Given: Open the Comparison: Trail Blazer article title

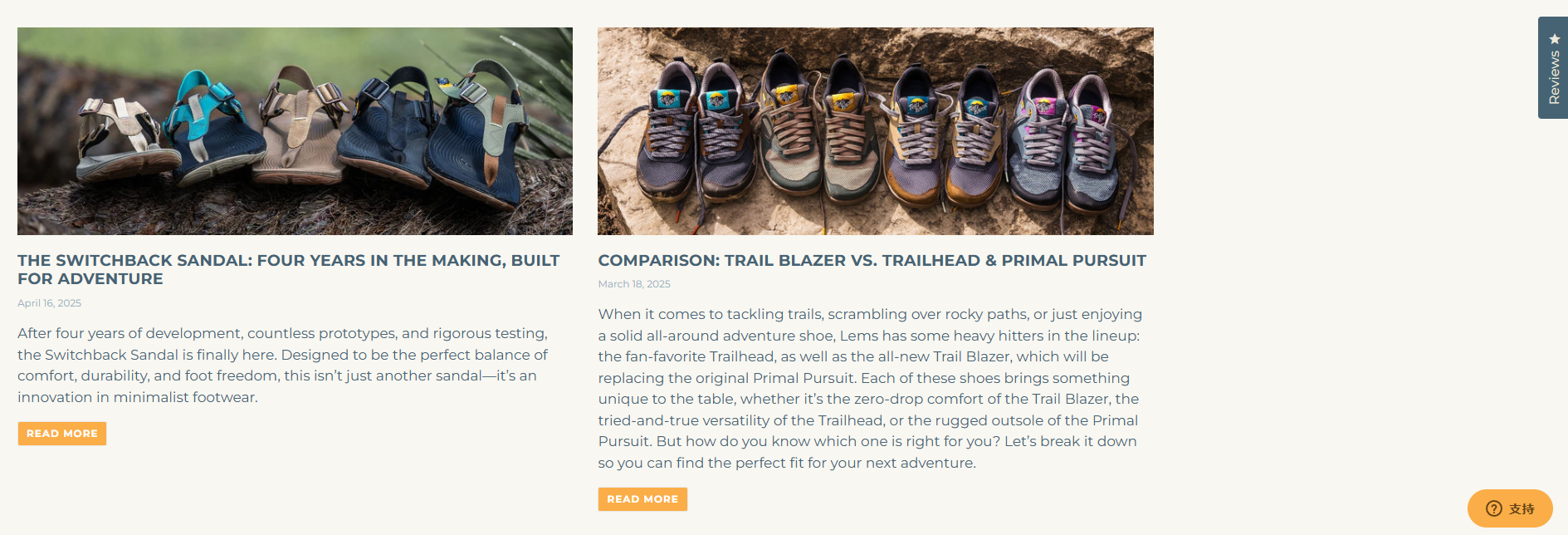Looking at the screenshot, I should [x=872, y=261].
